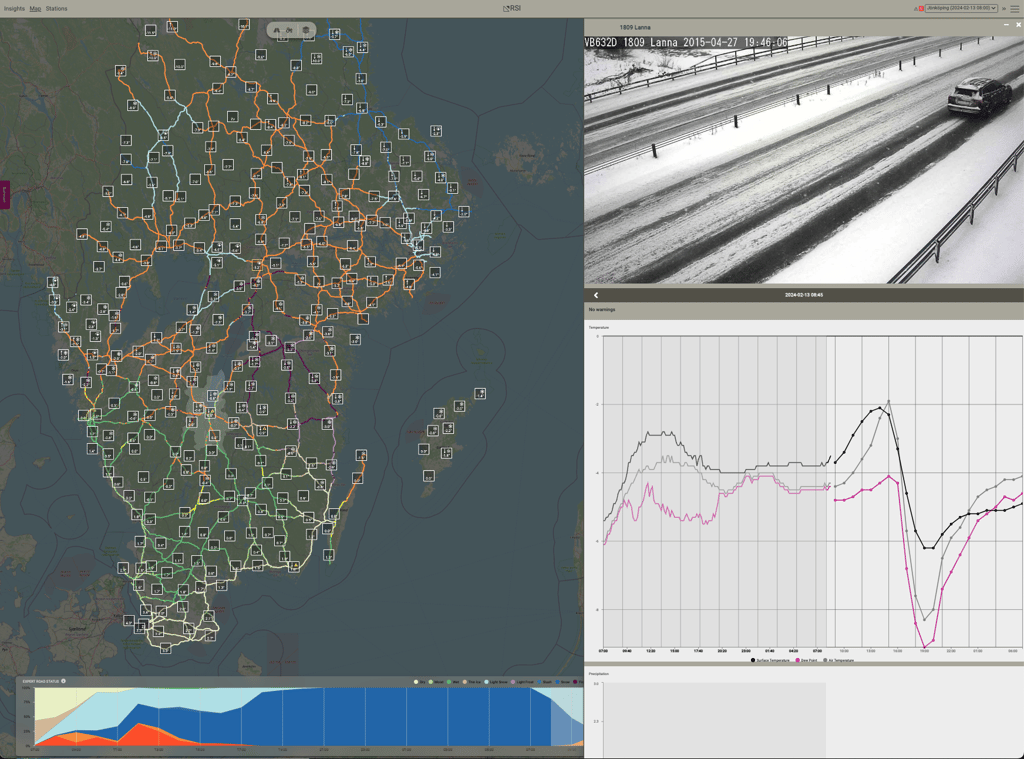The width and height of the screenshot is (1024, 759).
Task: Click the map layers stack icon
Action: click(x=306, y=30)
